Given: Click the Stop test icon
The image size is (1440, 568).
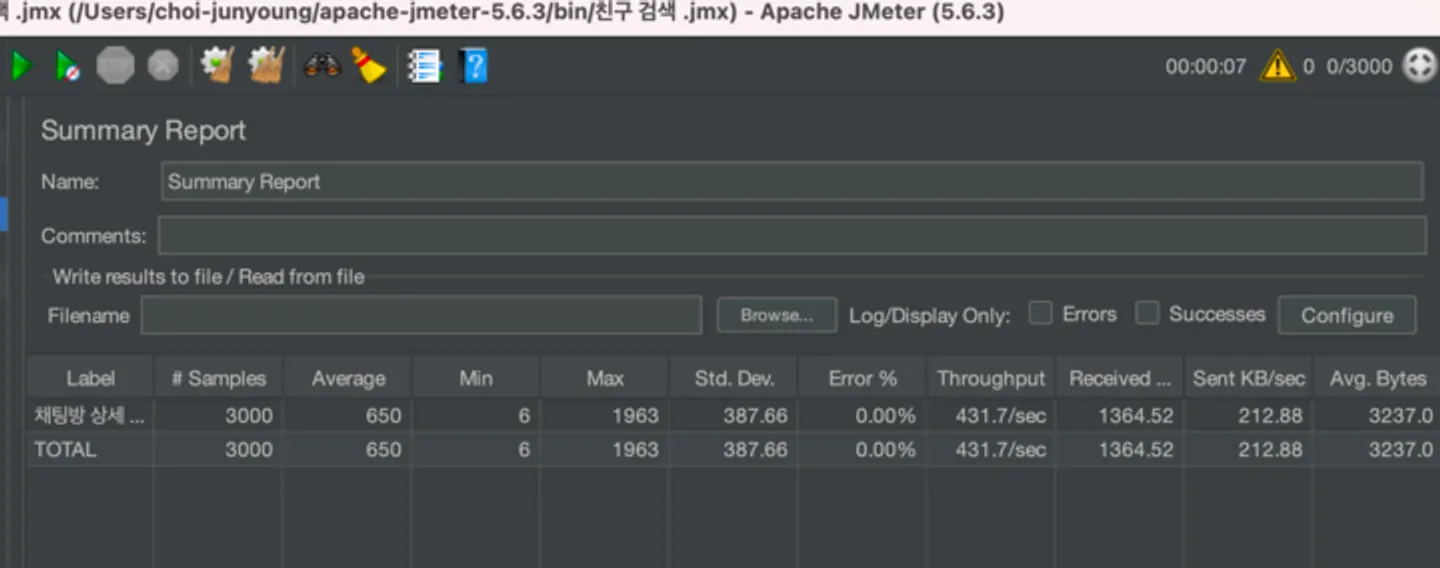Looking at the screenshot, I should [115, 67].
